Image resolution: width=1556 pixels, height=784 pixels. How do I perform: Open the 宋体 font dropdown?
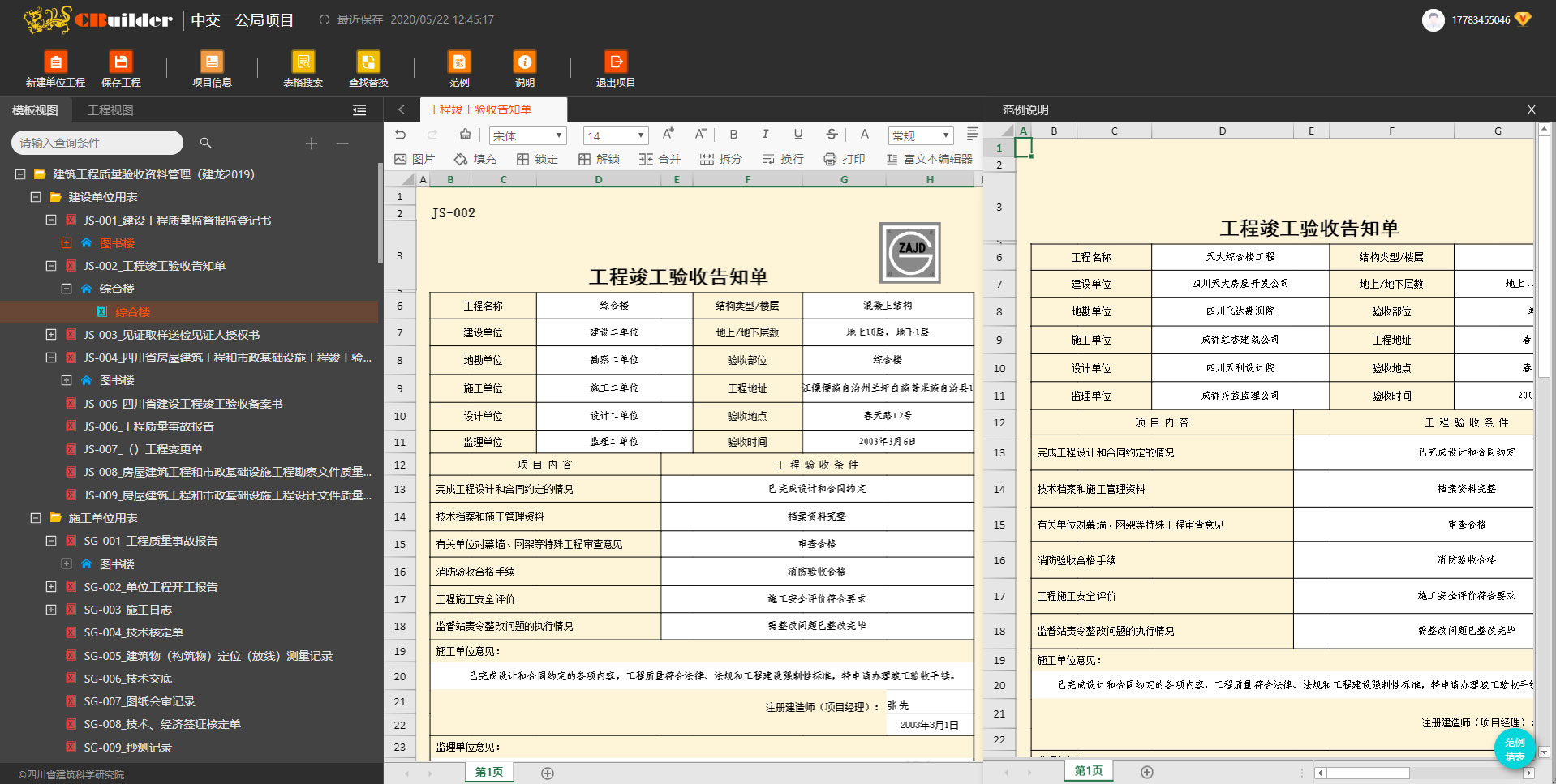(x=527, y=135)
